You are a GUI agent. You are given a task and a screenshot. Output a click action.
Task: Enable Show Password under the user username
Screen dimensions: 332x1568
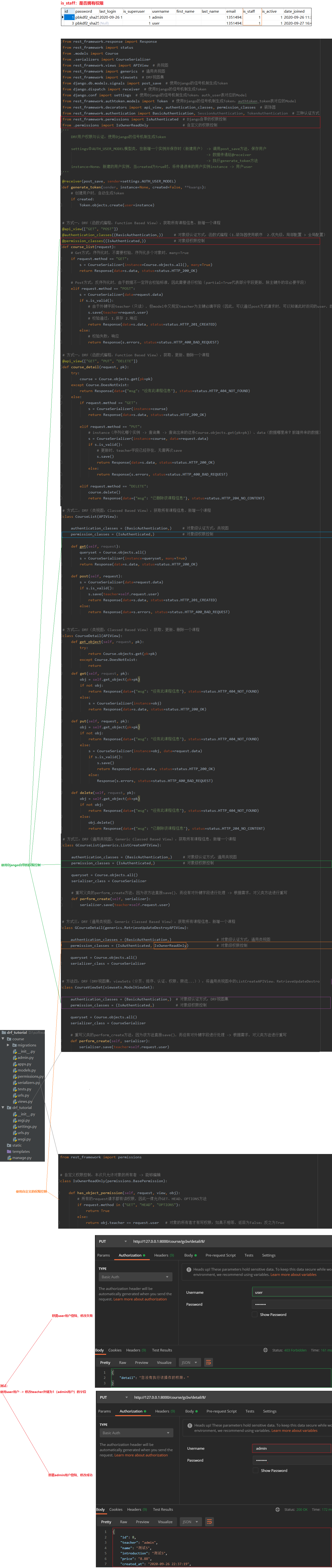click(x=255, y=1314)
